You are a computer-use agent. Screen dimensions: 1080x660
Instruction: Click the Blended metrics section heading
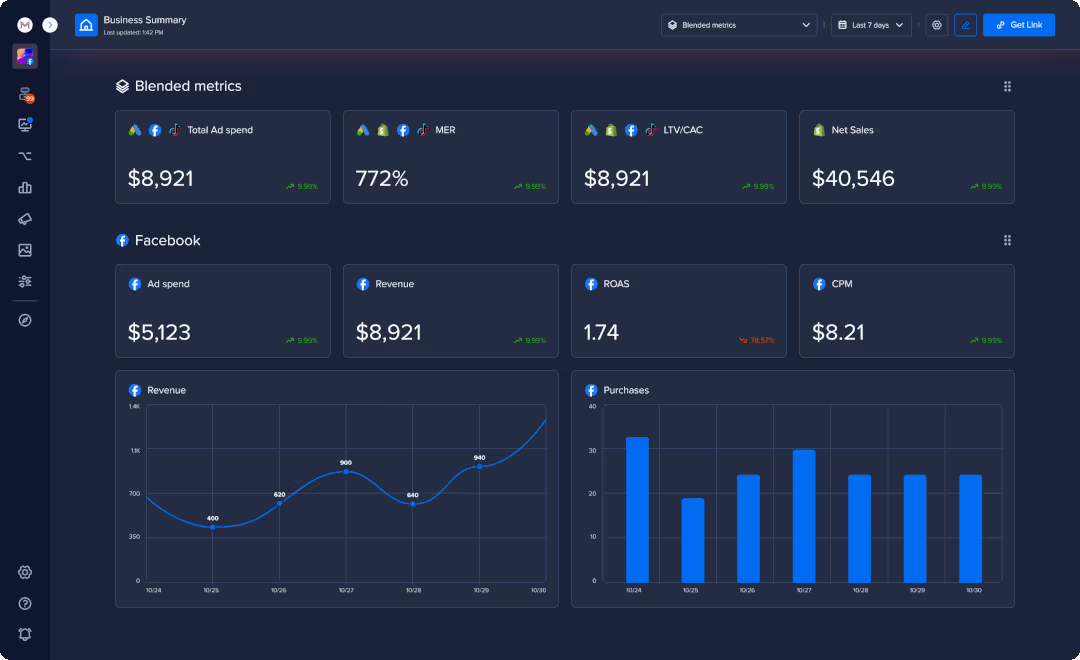188,86
